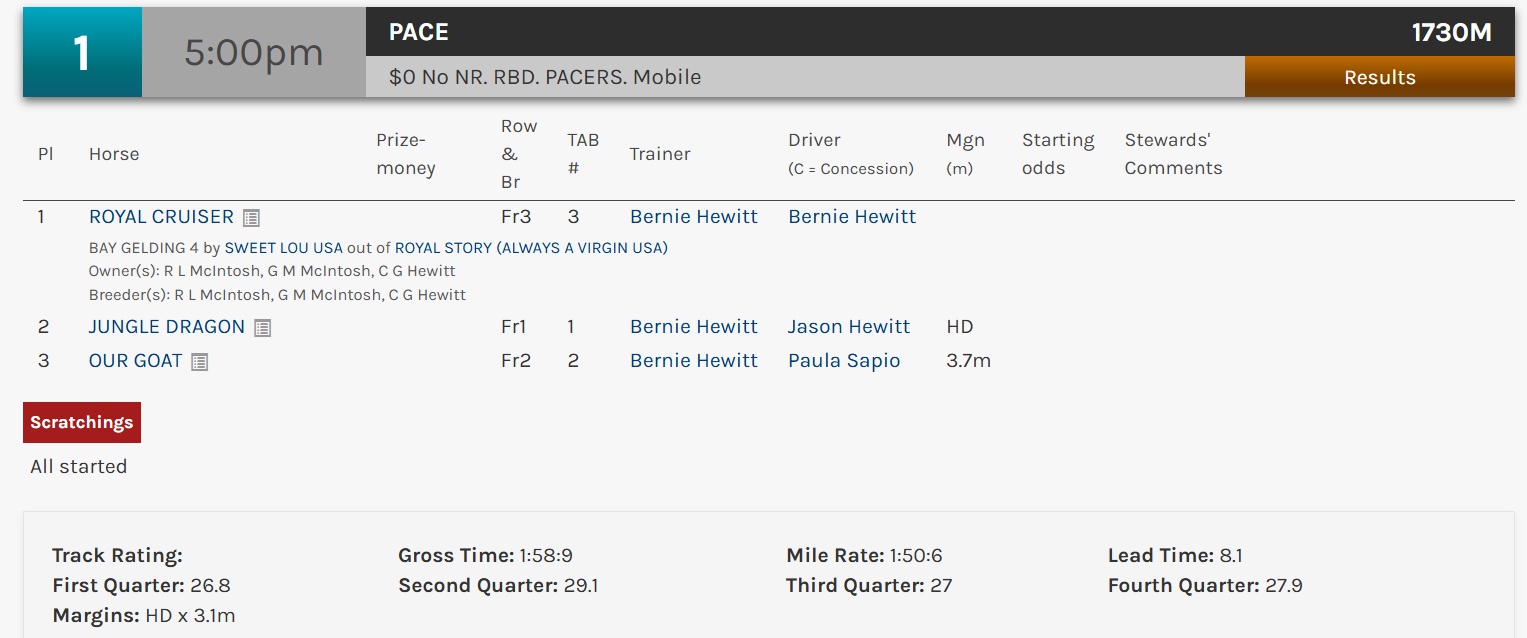Image resolution: width=1527 pixels, height=638 pixels.
Task: Open driver Jason Hewitt profile
Action: pyautogui.click(x=848, y=327)
